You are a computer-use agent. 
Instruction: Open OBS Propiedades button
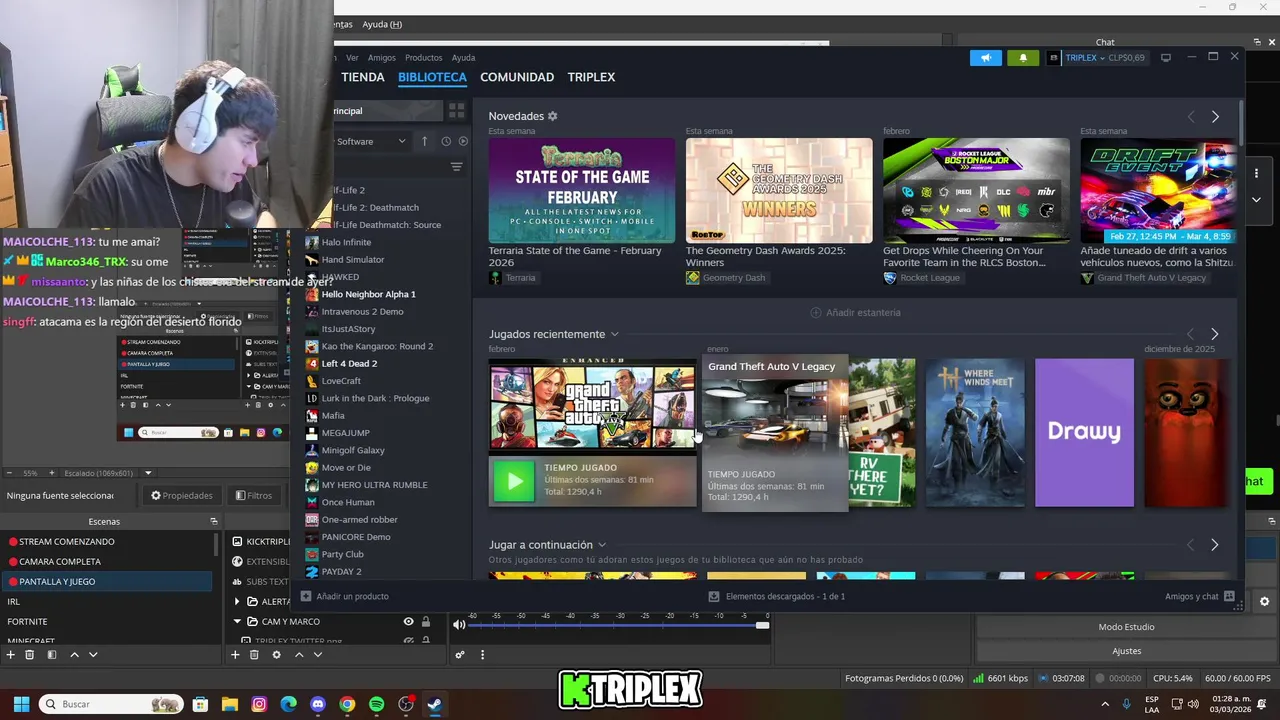[x=181, y=495]
